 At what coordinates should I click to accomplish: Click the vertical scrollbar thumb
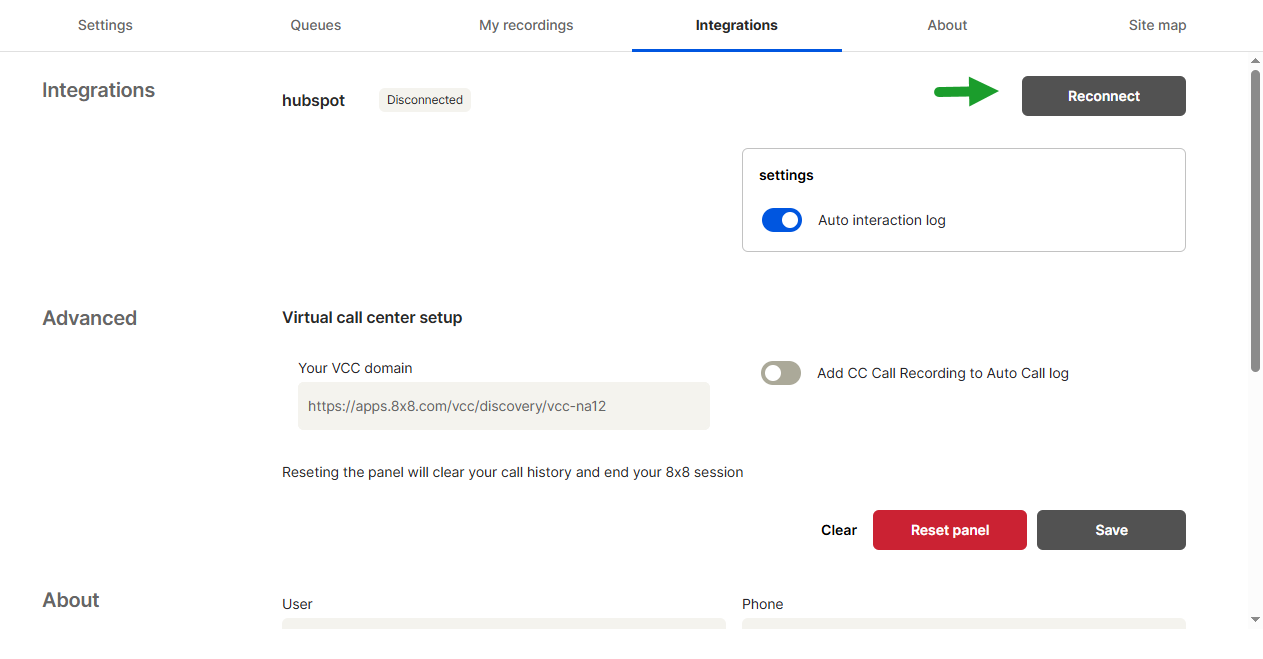point(1255,221)
